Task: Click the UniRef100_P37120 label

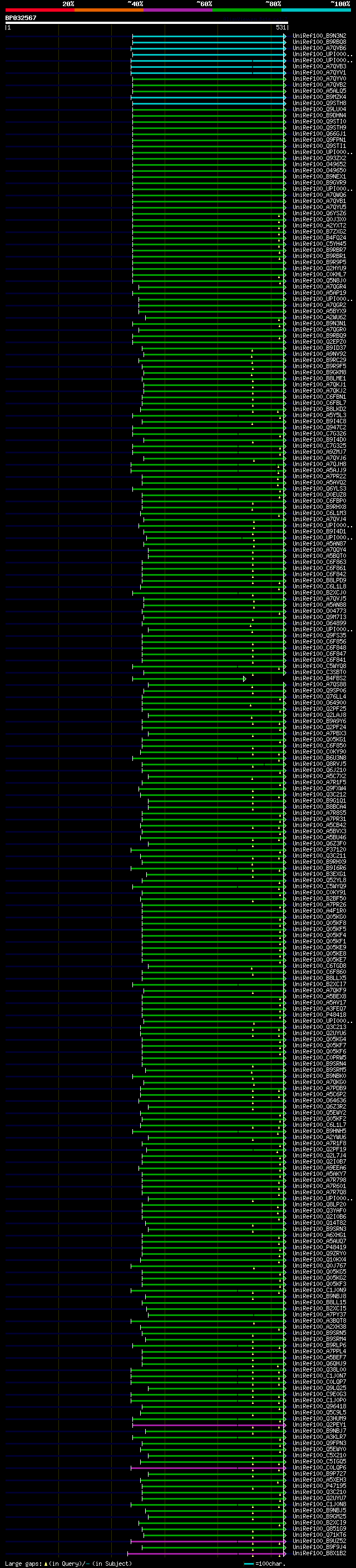Action: tap(319, 850)
